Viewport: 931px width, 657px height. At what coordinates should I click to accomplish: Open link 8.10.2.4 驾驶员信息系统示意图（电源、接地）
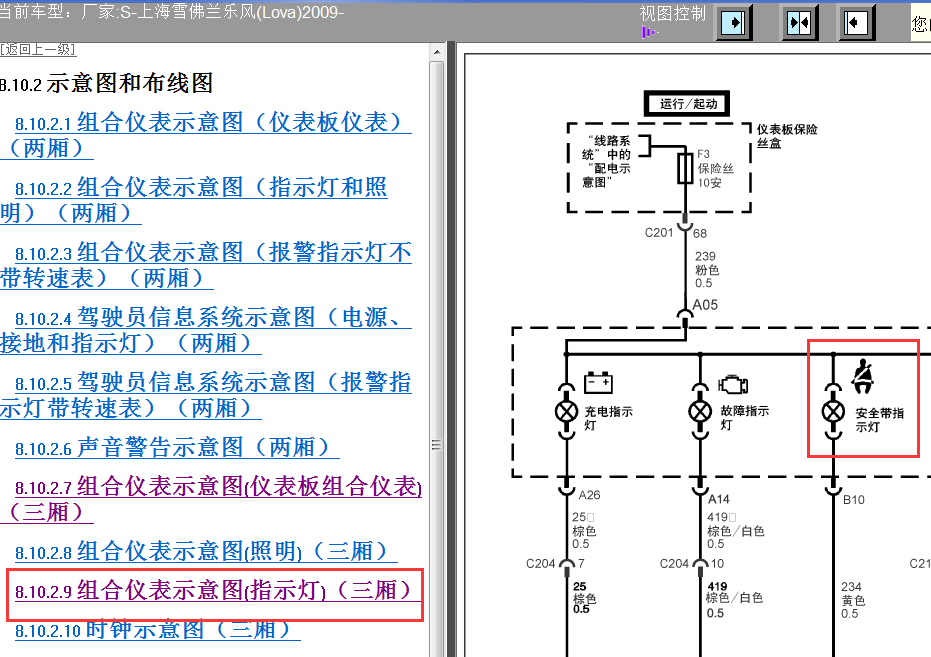point(208,331)
